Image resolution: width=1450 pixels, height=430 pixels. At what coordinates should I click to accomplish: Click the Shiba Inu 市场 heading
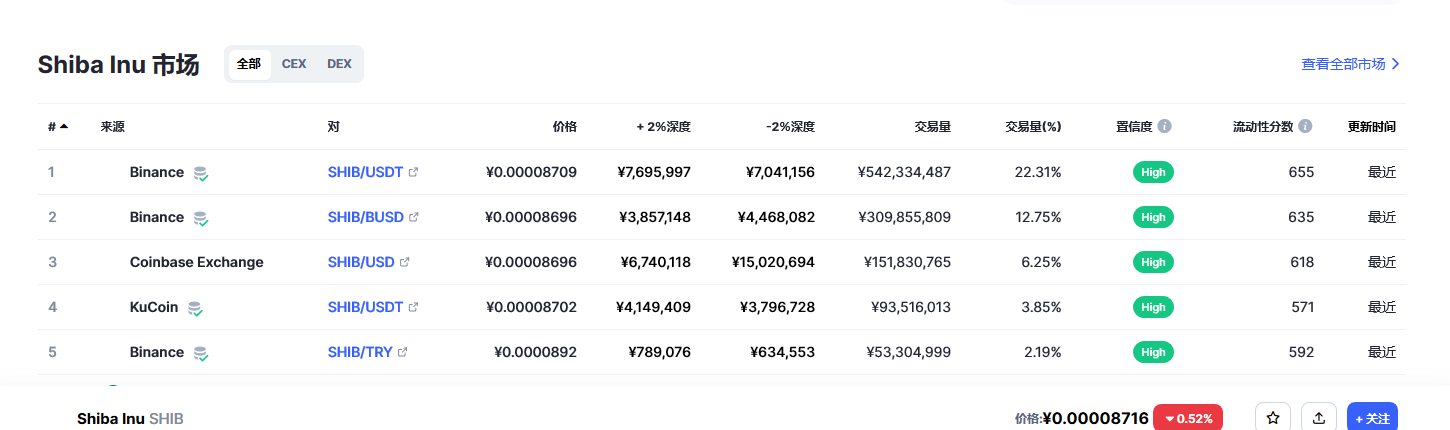click(x=118, y=65)
